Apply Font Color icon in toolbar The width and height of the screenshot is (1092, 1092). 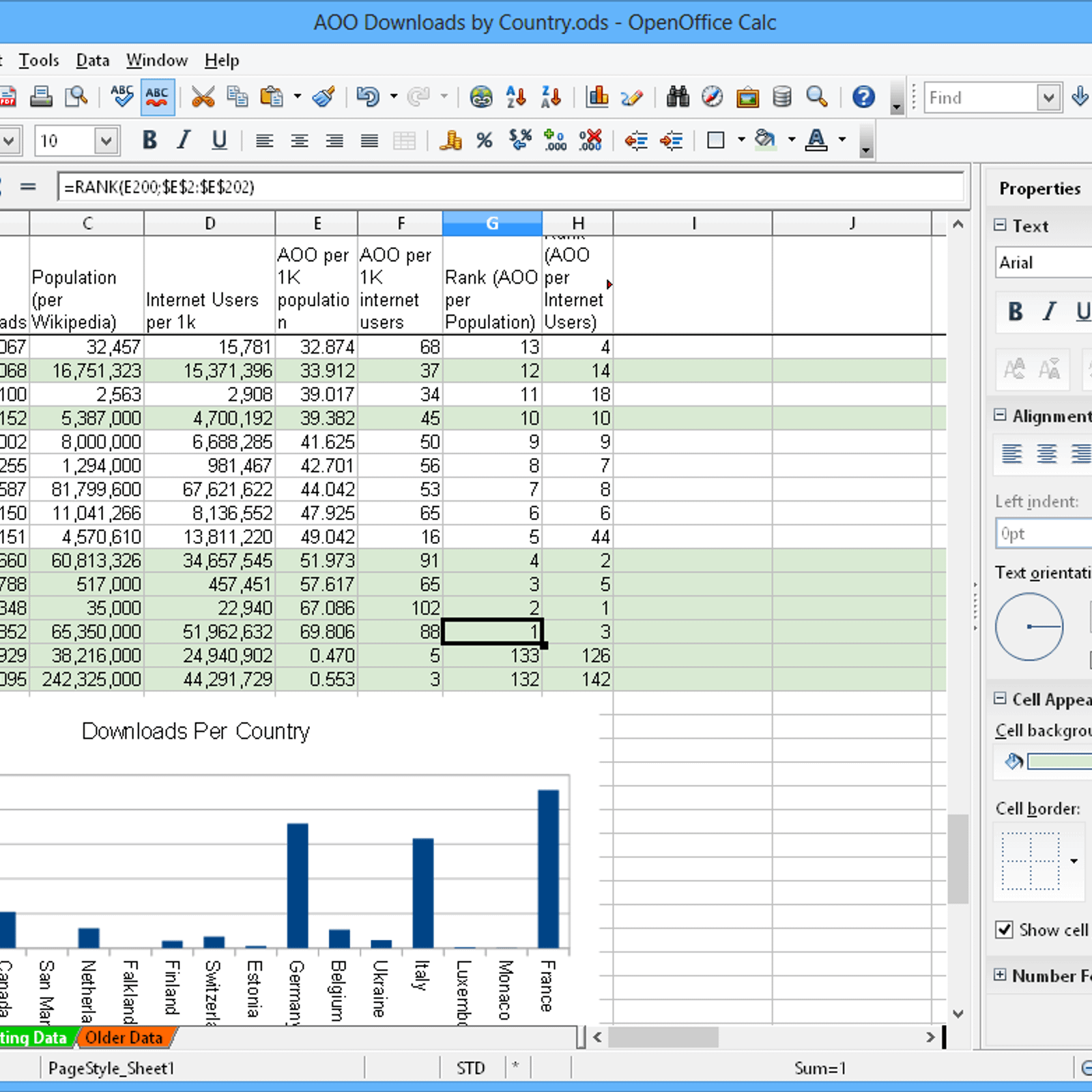(x=816, y=141)
